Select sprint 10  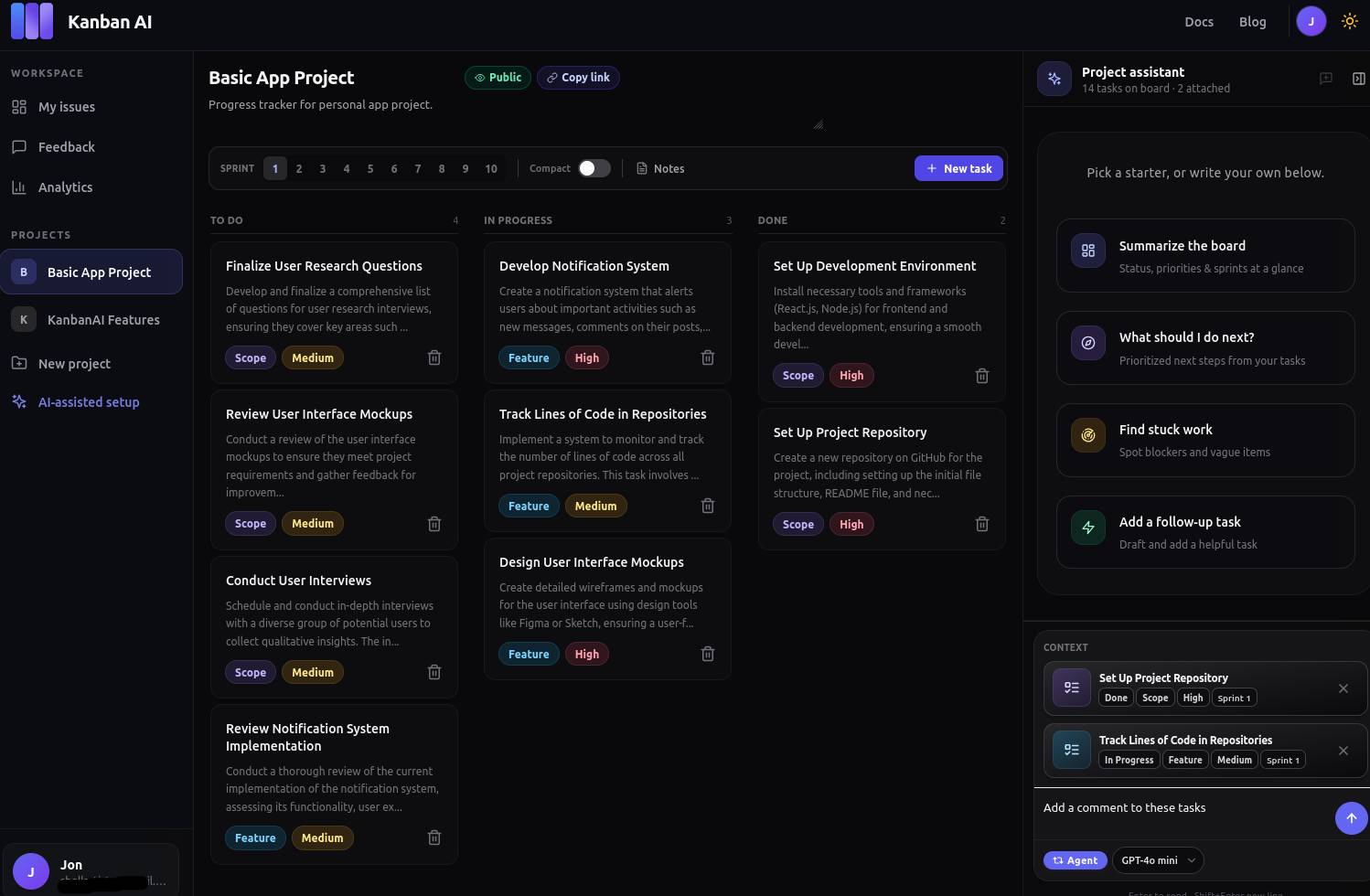coord(491,168)
